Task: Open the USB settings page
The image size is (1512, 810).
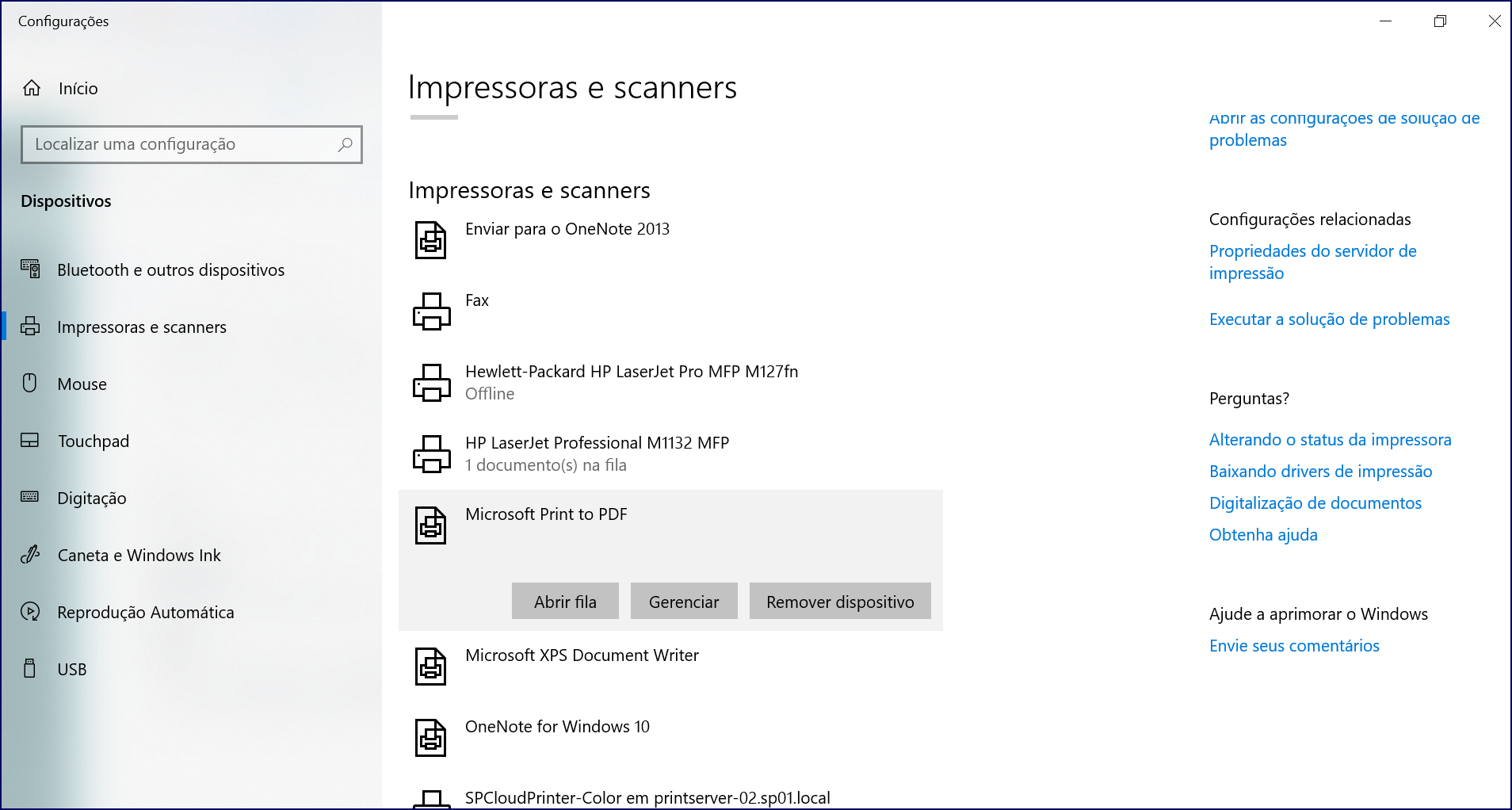Action: [72, 670]
